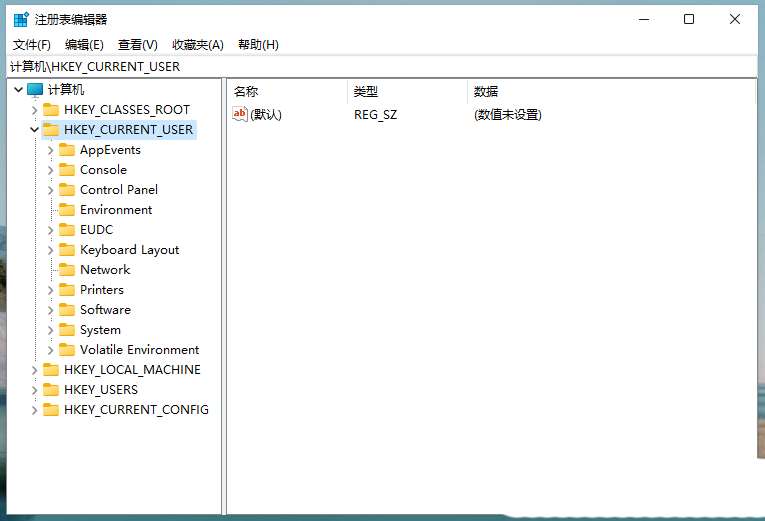Click the REG_SZ type cell
Viewport: 765px width, 521px height.
pyautogui.click(x=376, y=115)
